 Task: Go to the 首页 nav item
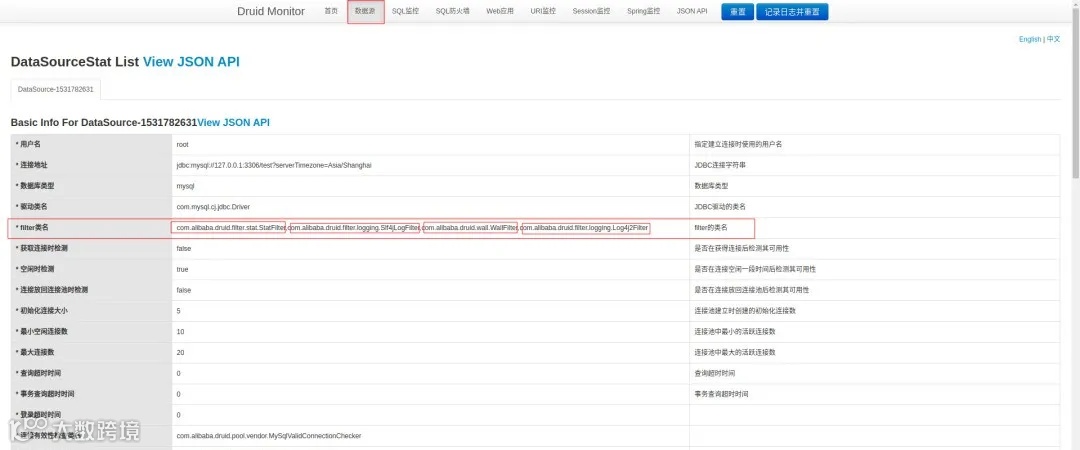click(x=331, y=12)
